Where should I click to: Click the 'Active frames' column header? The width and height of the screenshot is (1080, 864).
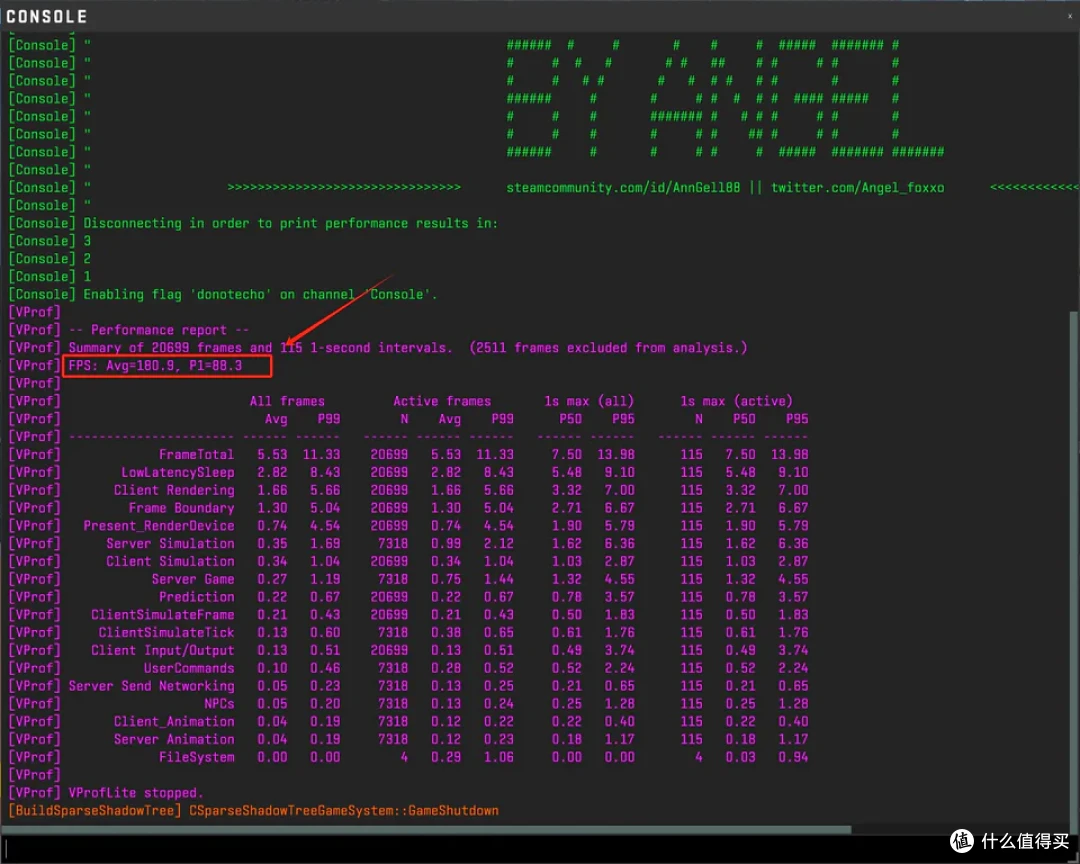(442, 402)
